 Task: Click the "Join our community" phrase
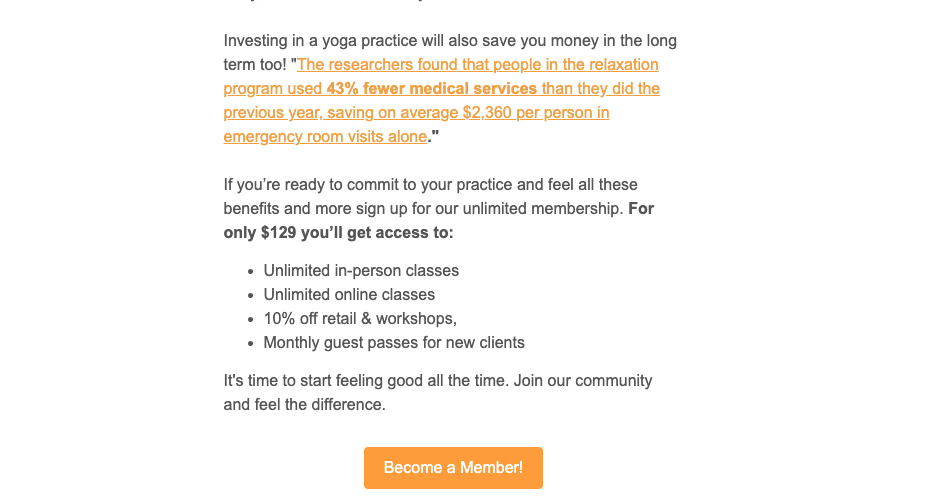click(x=583, y=381)
